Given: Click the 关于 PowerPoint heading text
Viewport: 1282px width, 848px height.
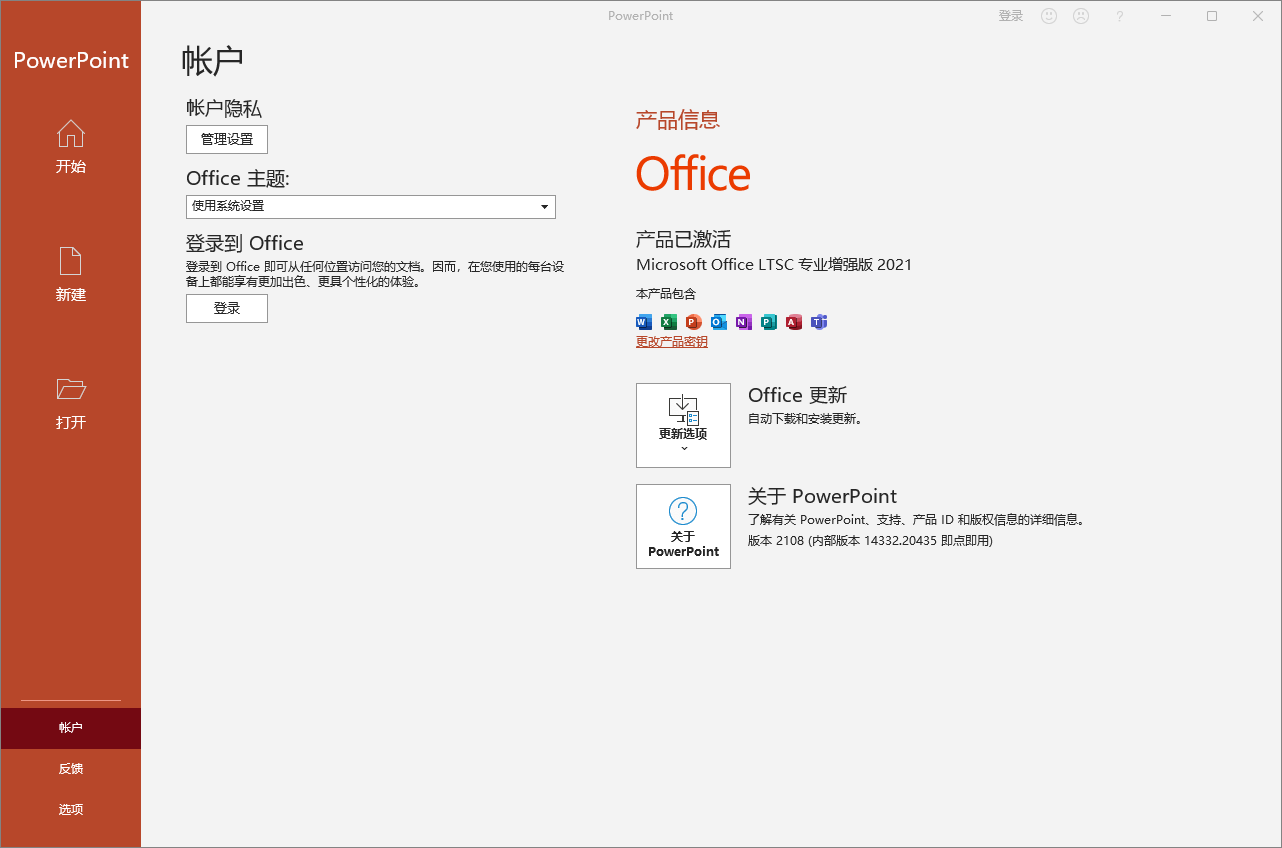Looking at the screenshot, I should pyautogui.click(x=822, y=496).
